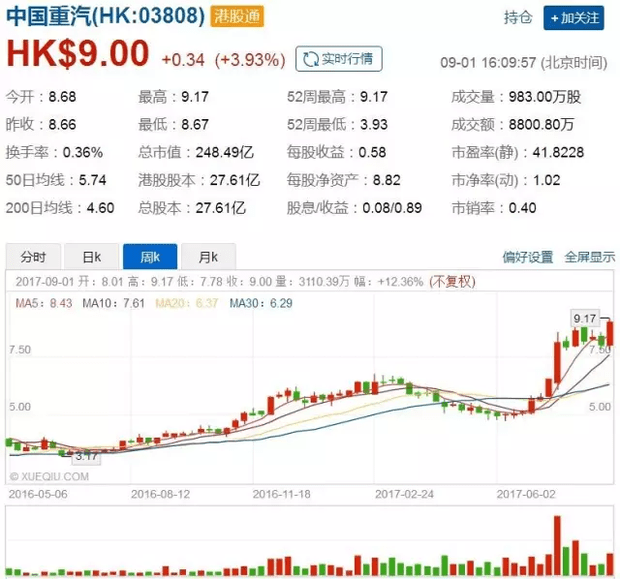Switch to the 日k chart tab
The width and height of the screenshot is (620, 579).
coord(92,257)
